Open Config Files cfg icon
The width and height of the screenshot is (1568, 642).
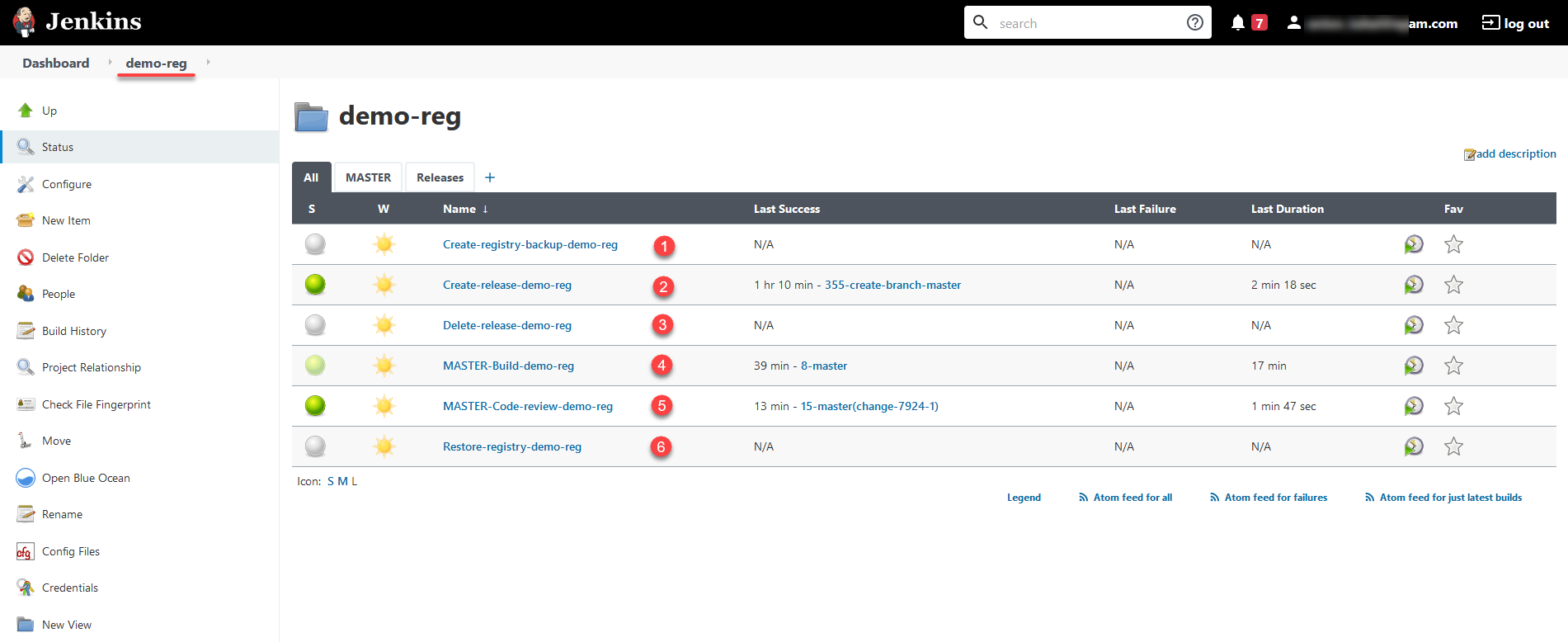click(x=26, y=551)
